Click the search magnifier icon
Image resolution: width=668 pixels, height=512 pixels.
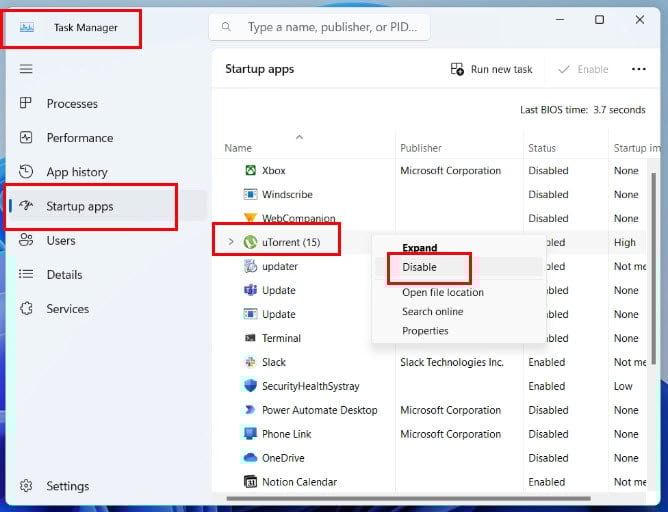tap(226, 27)
